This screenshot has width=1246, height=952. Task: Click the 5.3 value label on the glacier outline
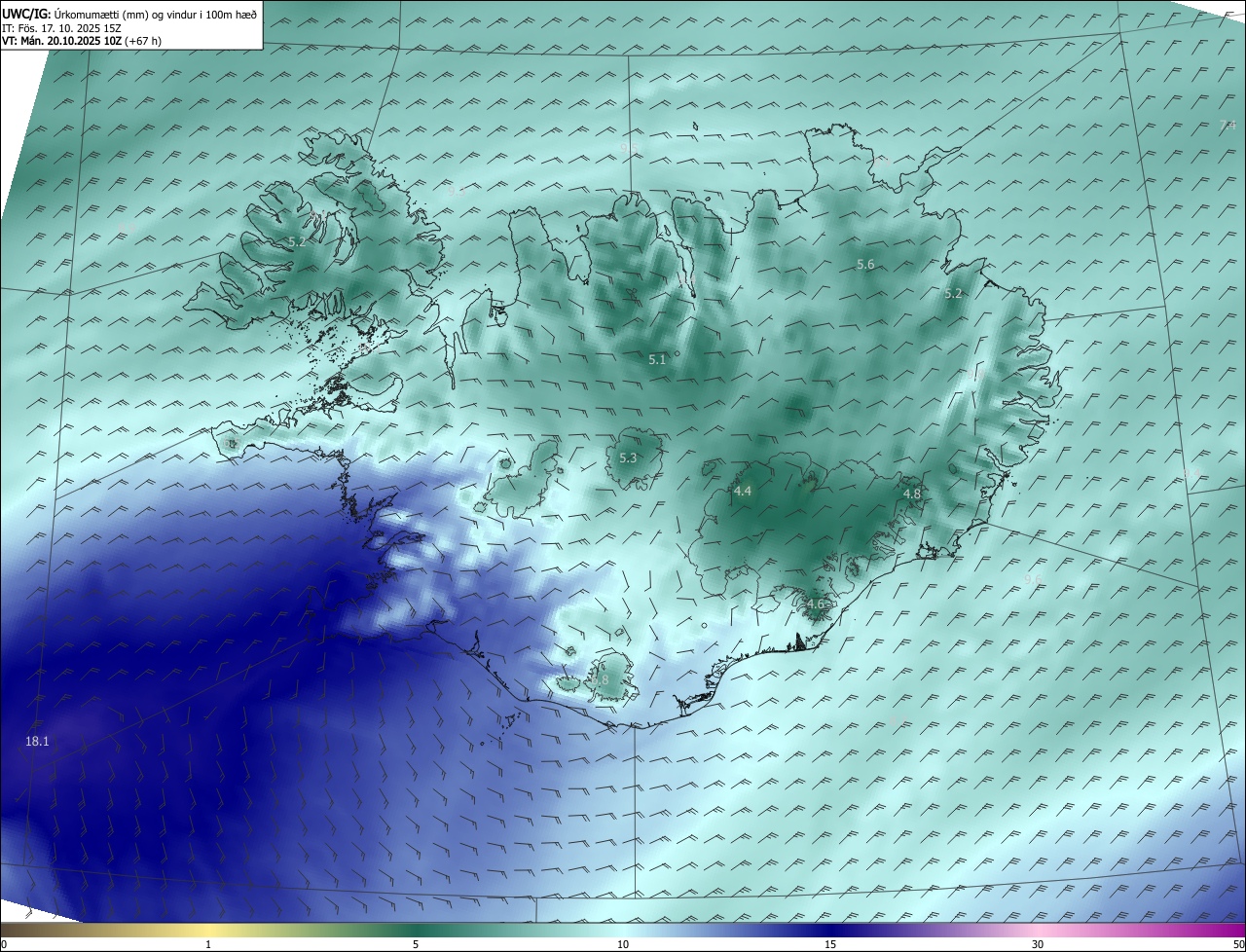point(628,458)
